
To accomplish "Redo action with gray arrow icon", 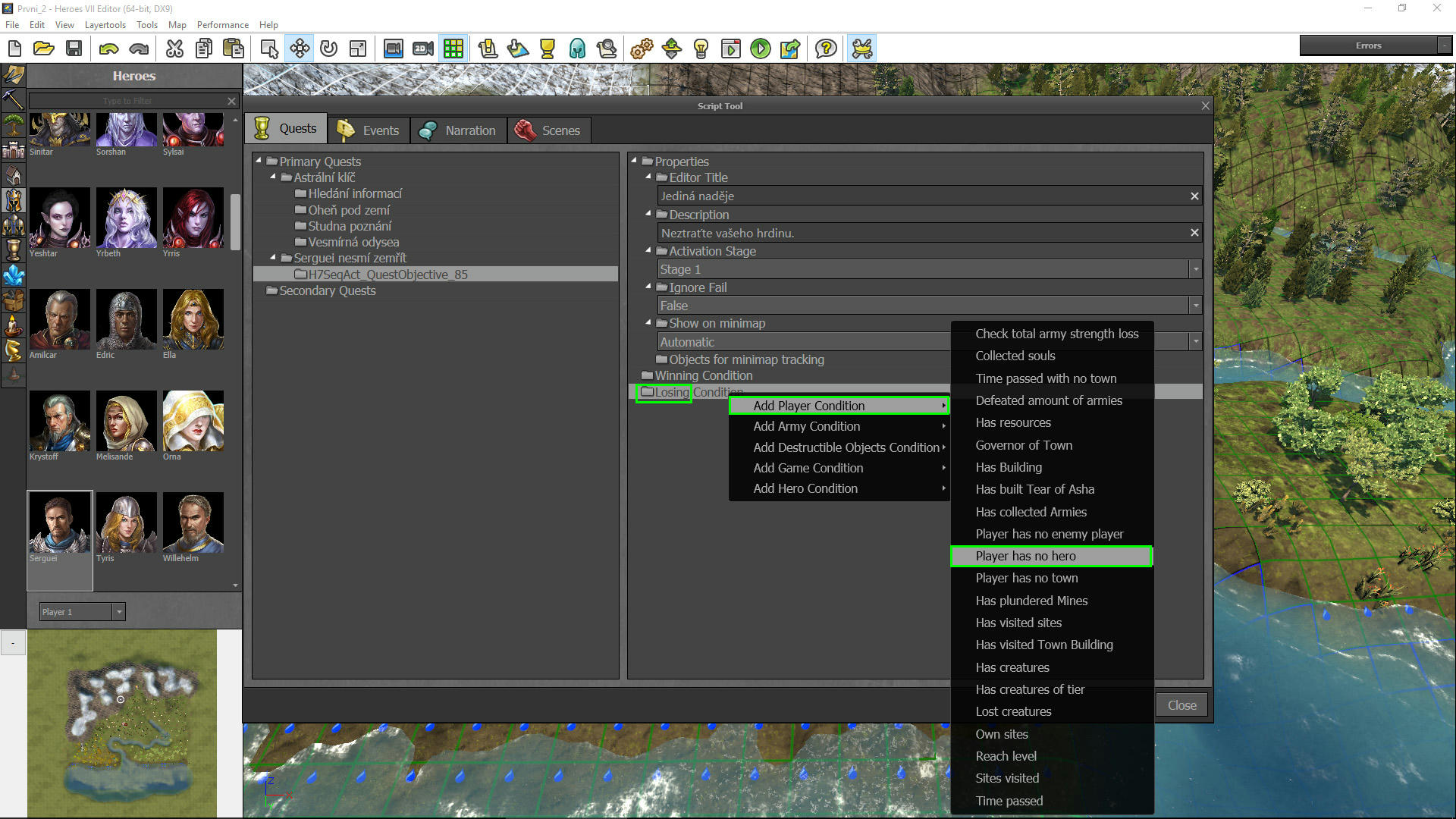I will coord(139,49).
